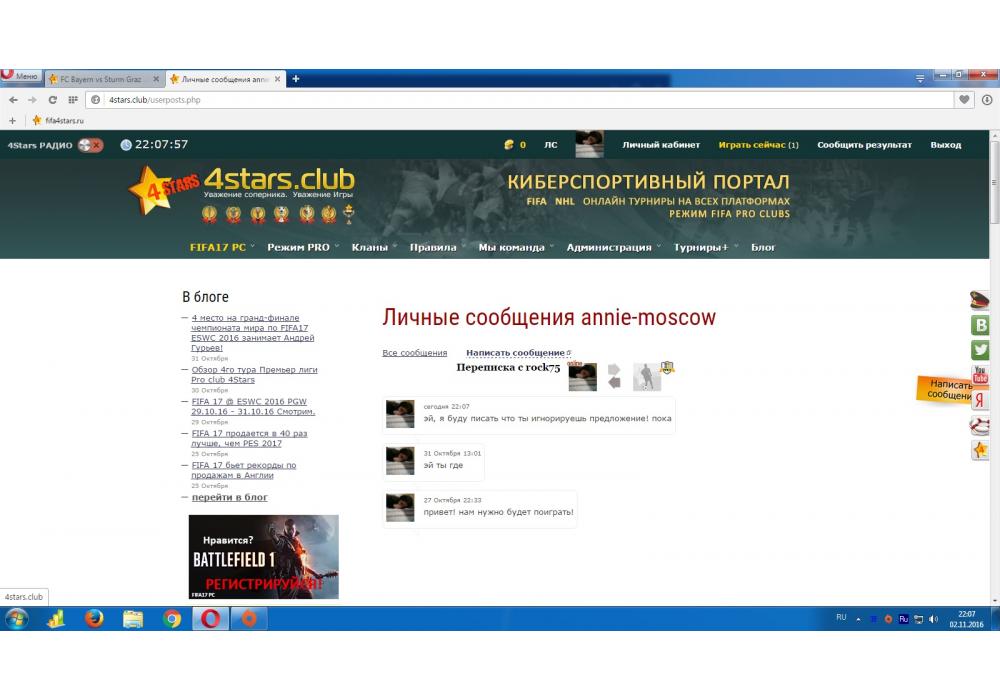The width and height of the screenshot is (1000, 700).
Task: Click Играть сейчас (1)
Action: click(758, 145)
